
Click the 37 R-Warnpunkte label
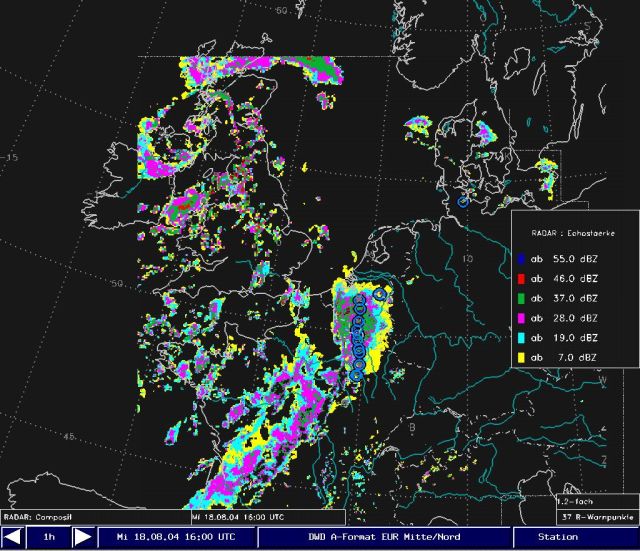pyautogui.click(x=596, y=517)
